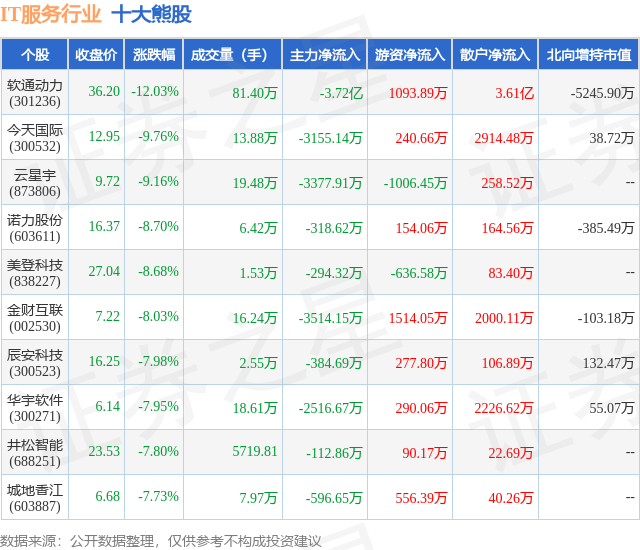Viewport: 640px width, 550px height.
Task: Select the stock 云星宇 (873806)
Action: (x=35, y=183)
